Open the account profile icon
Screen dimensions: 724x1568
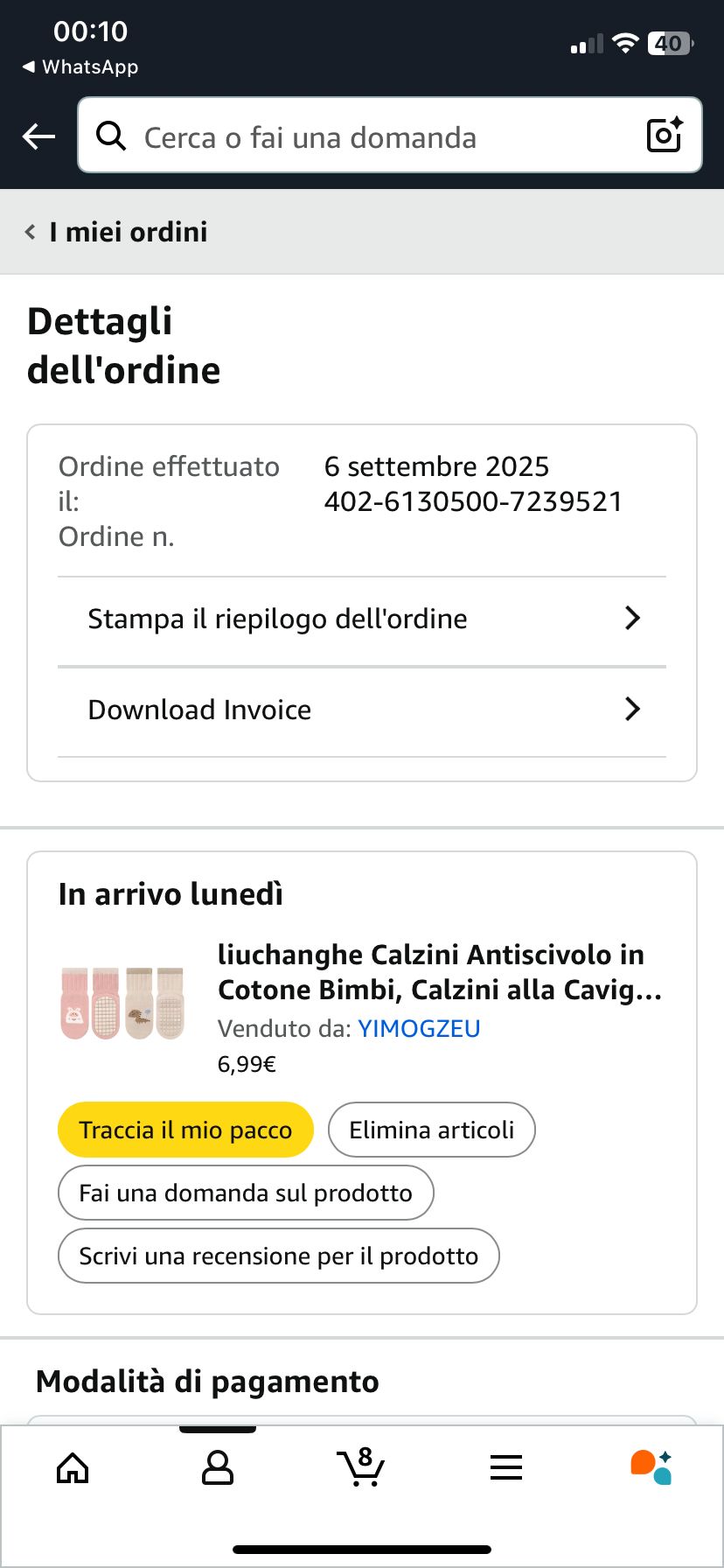pyautogui.click(x=217, y=1467)
